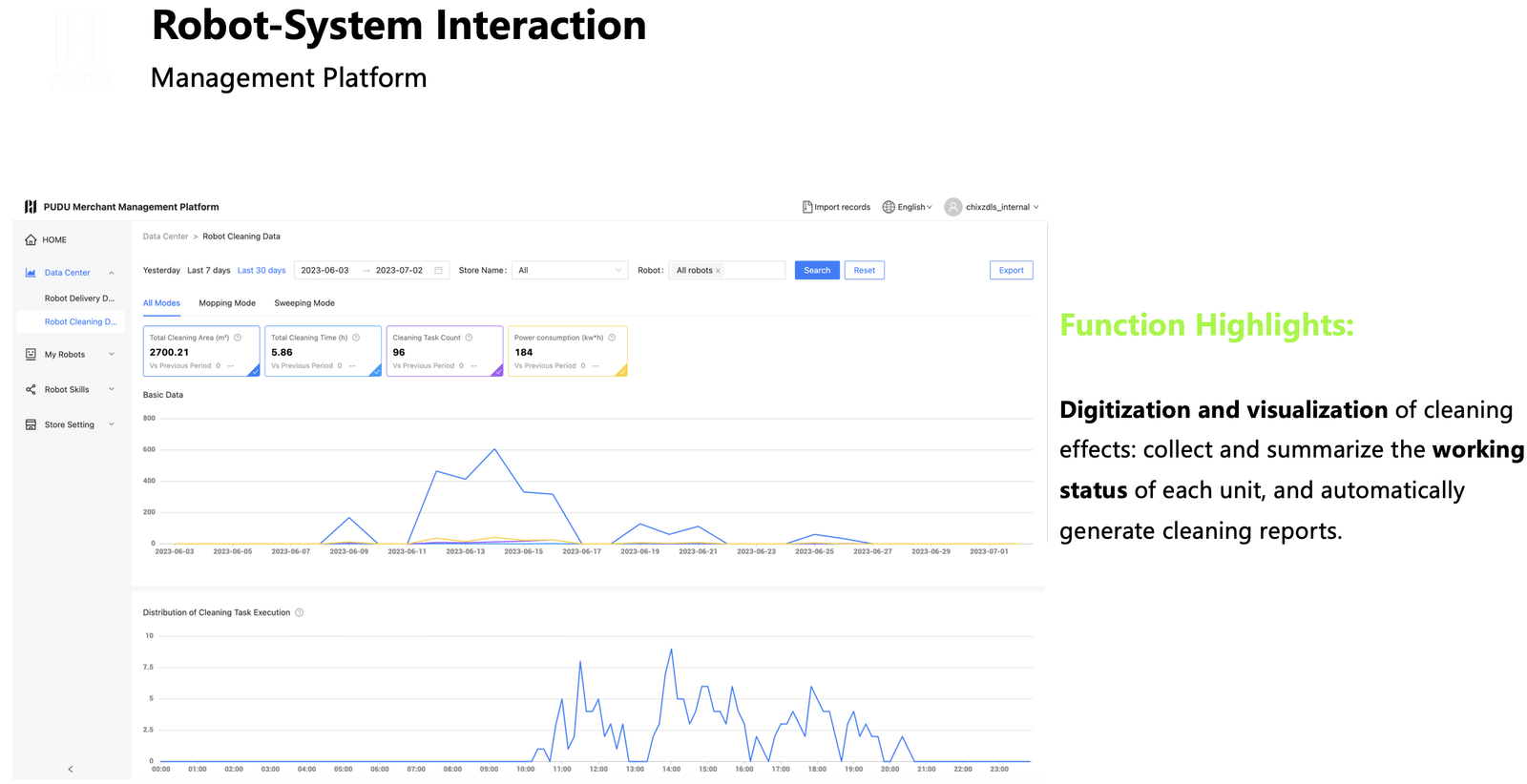The height and width of the screenshot is (784, 1527).
Task: Open the calendar icon in date range
Action: [x=438, y=271]
